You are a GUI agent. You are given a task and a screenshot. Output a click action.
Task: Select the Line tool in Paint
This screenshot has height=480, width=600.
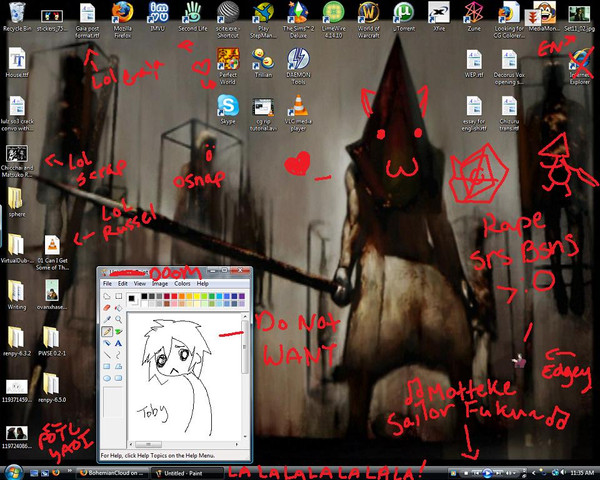(107, 355)
